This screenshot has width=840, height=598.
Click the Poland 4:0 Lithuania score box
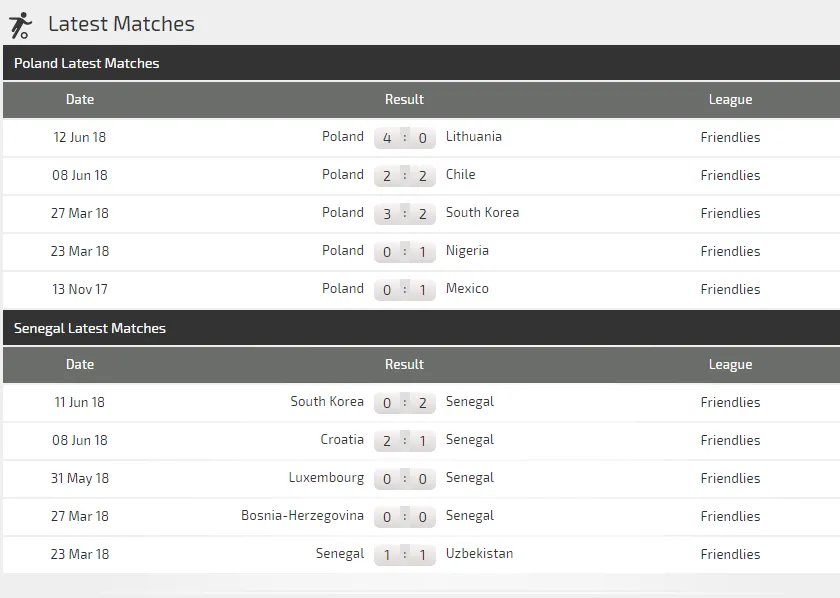[405, 138]
